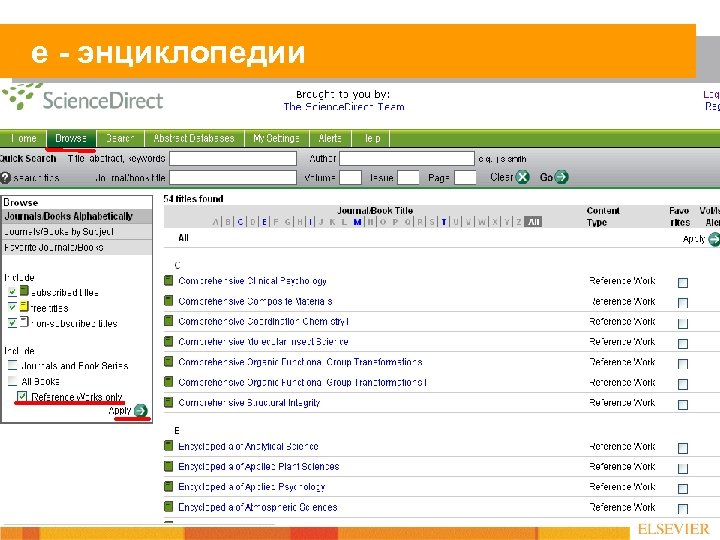This screenshot has height=540, width=720.
Task: Check Journals and Book Series checkbox
Action: (13, 366)
